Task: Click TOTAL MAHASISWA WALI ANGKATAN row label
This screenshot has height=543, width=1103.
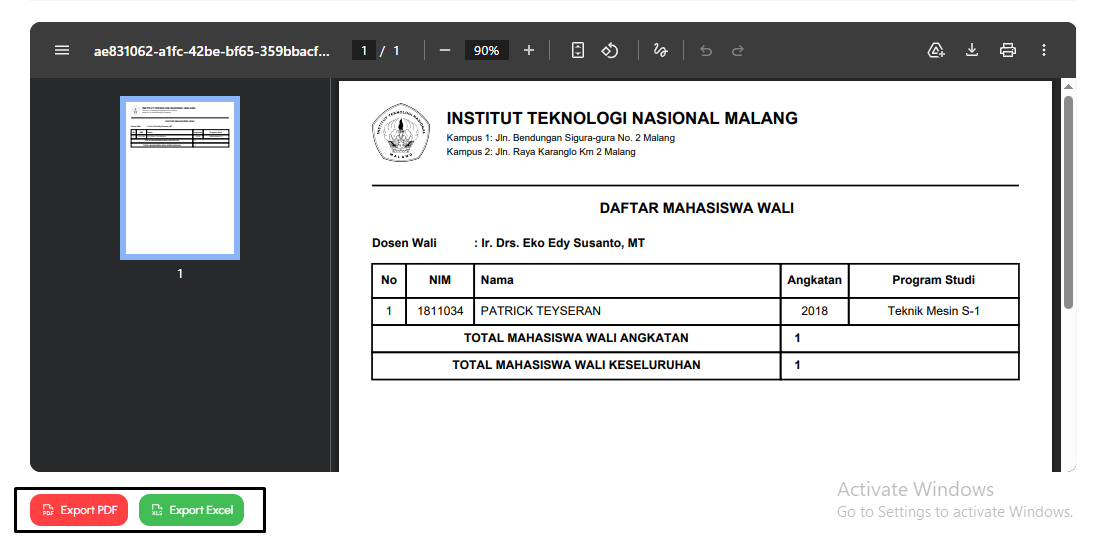Action: click(x=576, y=338)
